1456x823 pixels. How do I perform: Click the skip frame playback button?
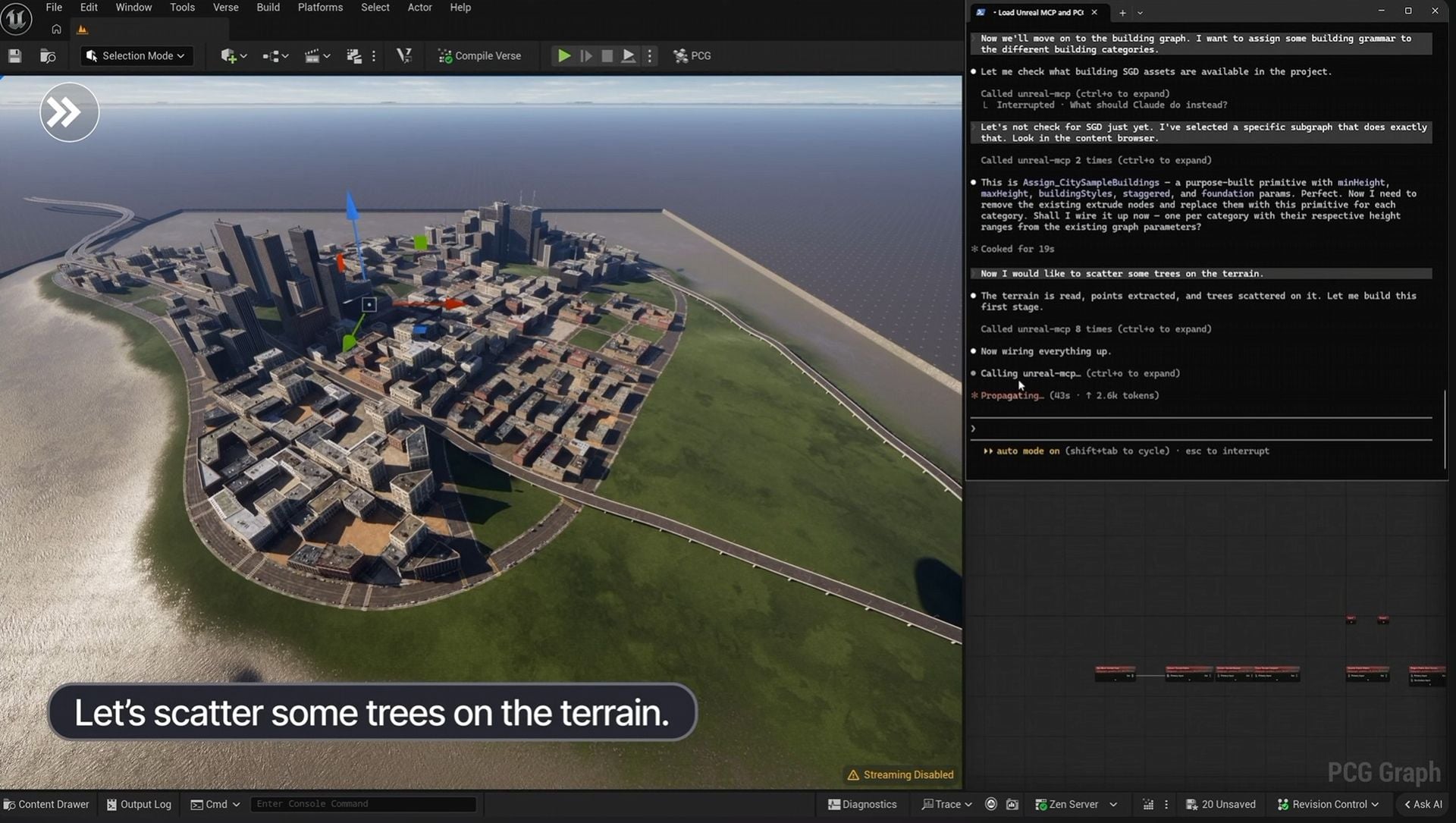coord(585,55)
